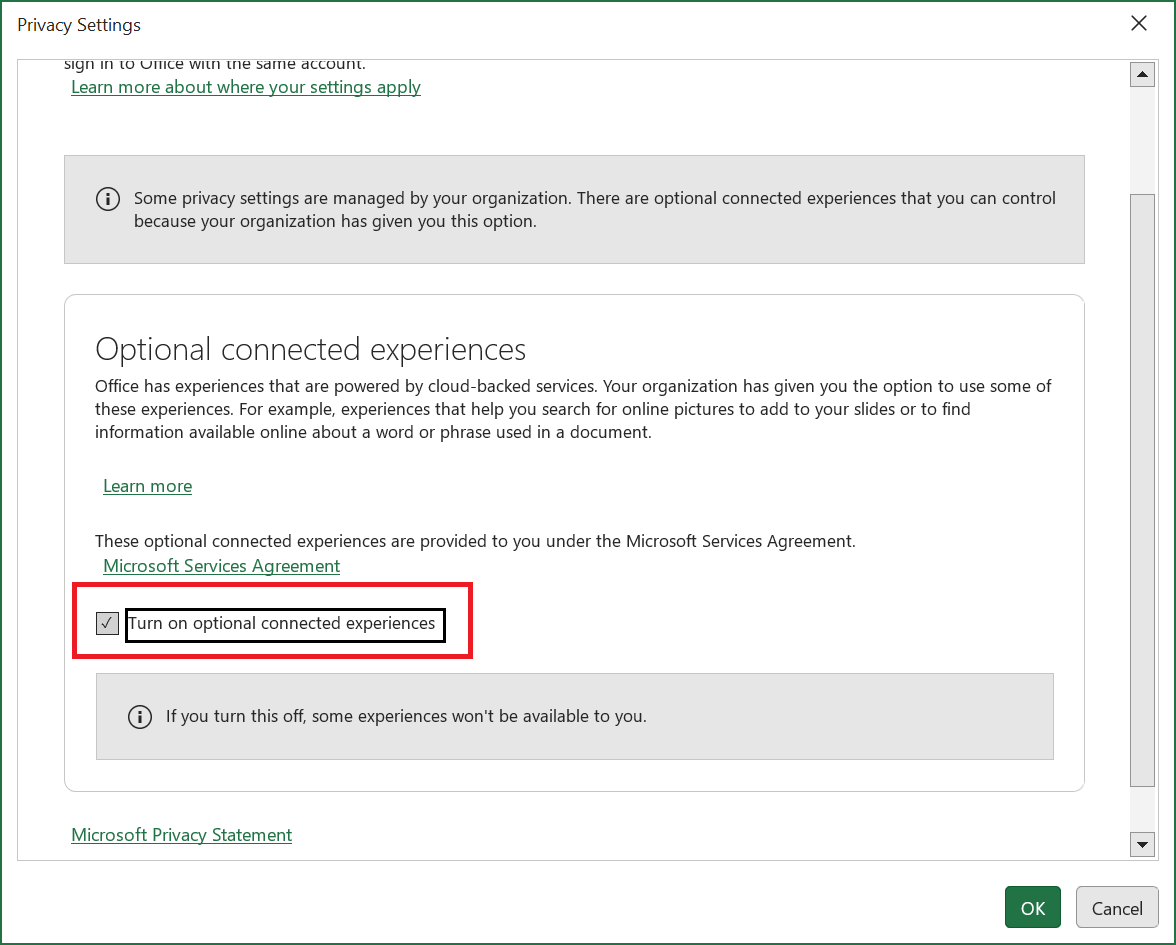The width and height of the screenshot is (1176, 945).
Task: Click the Optional connected experiences heading
Action: click(x=310, y=350)
